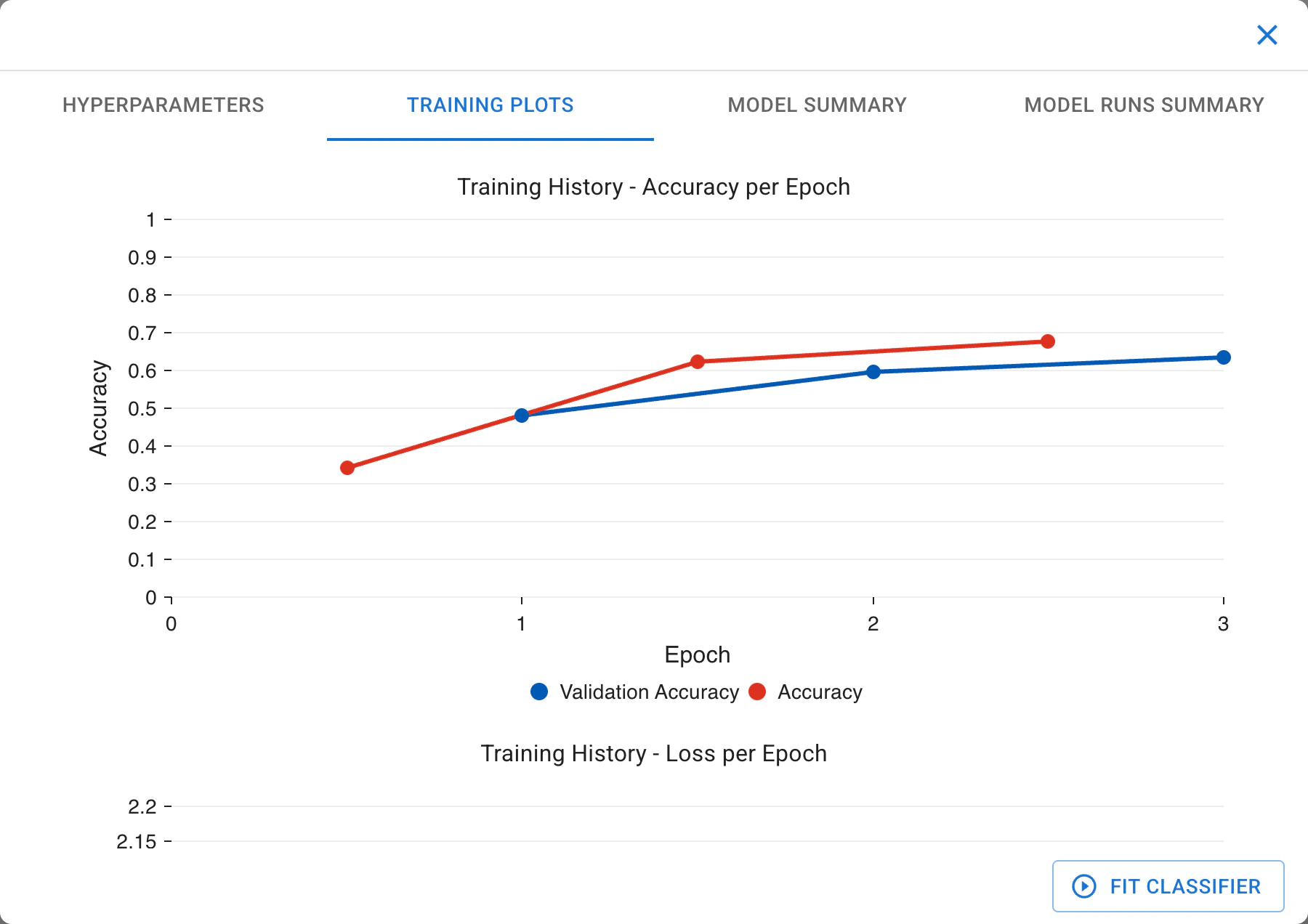
Task: Click the vertical Accuracy y-axis label
Action: (99, 408)
